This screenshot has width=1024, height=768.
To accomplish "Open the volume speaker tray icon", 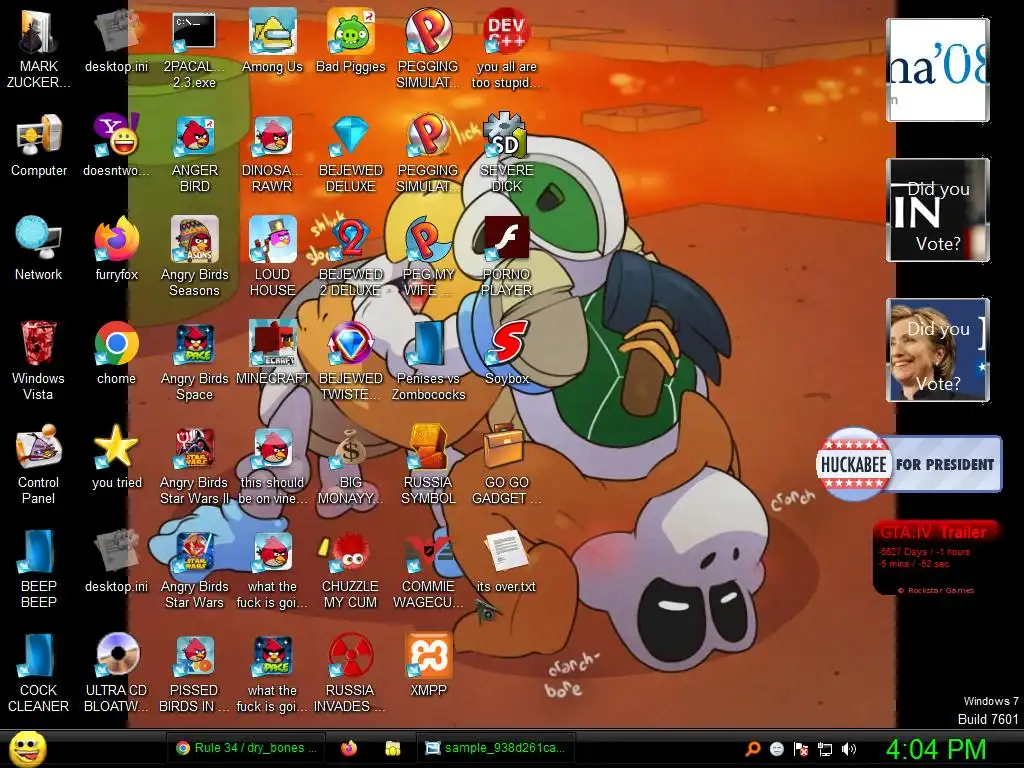I will point(849,749).
